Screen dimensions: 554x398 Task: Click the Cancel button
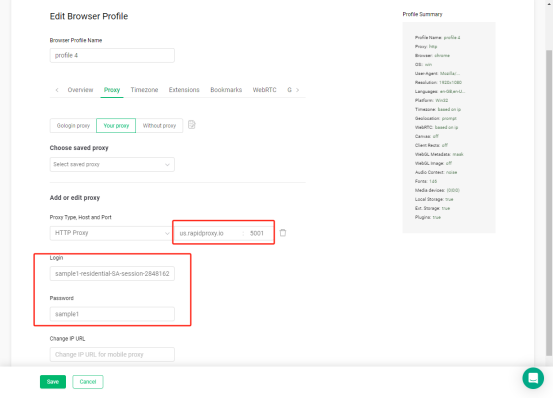pyautogui.click(x=88, y=382)
